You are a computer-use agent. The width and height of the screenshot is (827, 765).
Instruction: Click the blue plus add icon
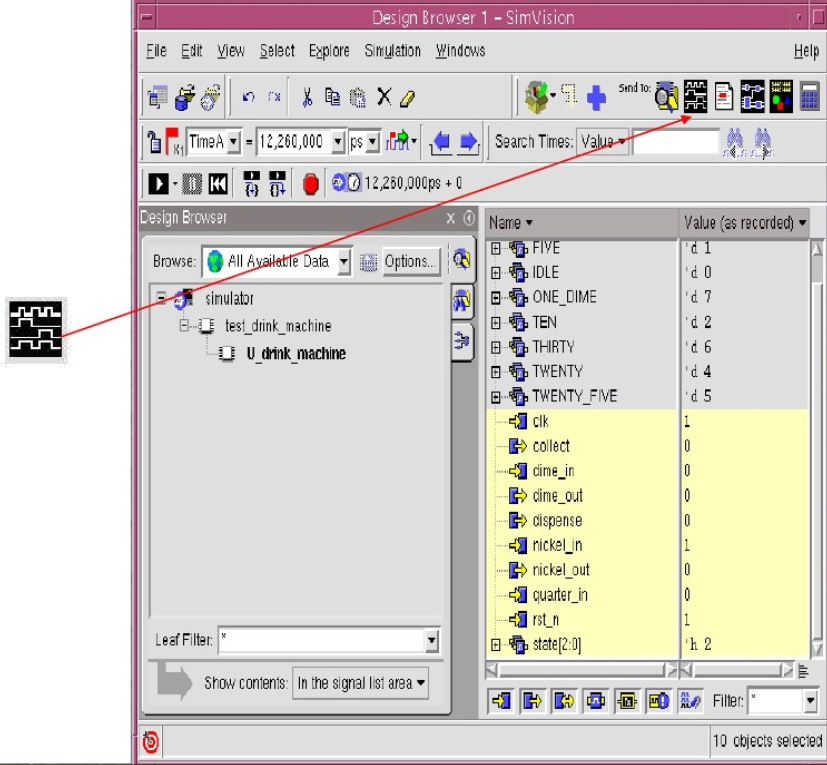(x=596, y=98)
